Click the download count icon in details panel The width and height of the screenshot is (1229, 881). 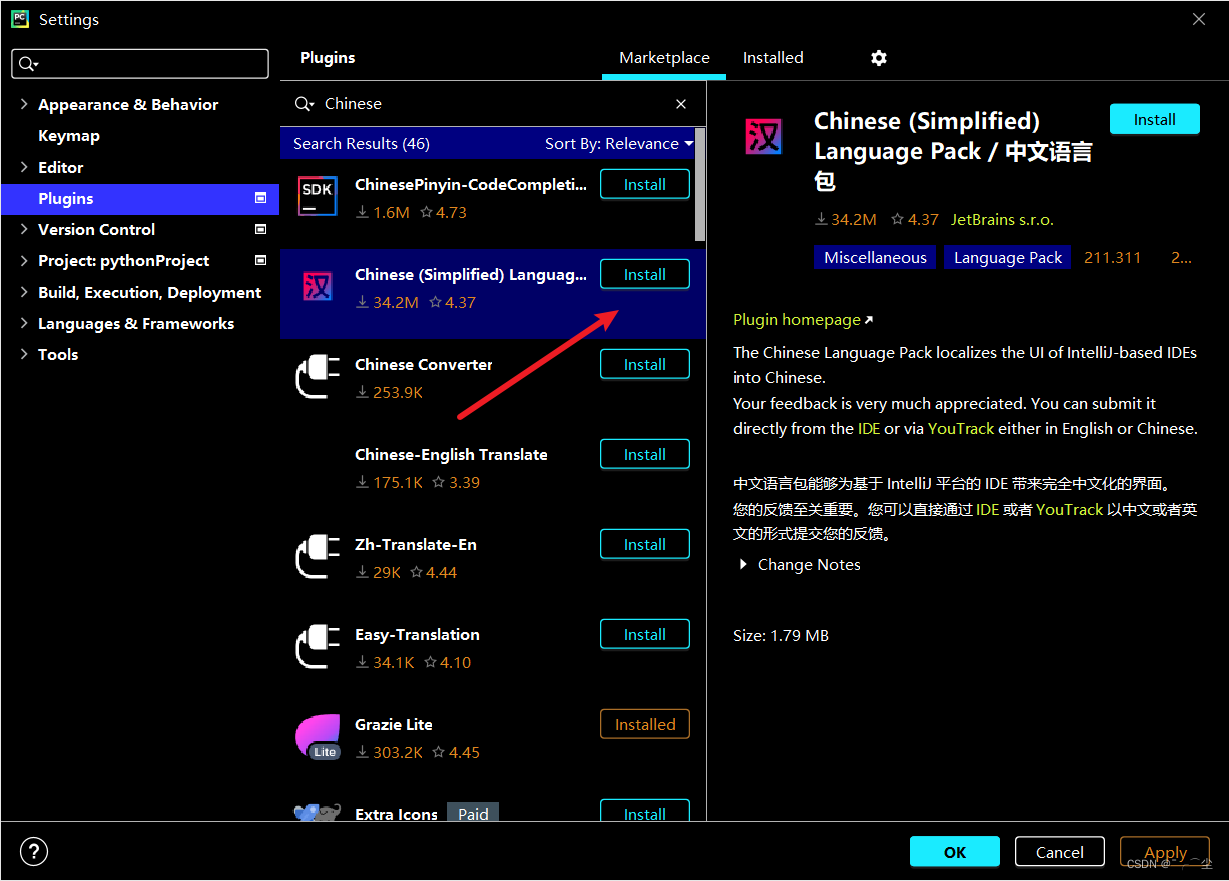821,219
